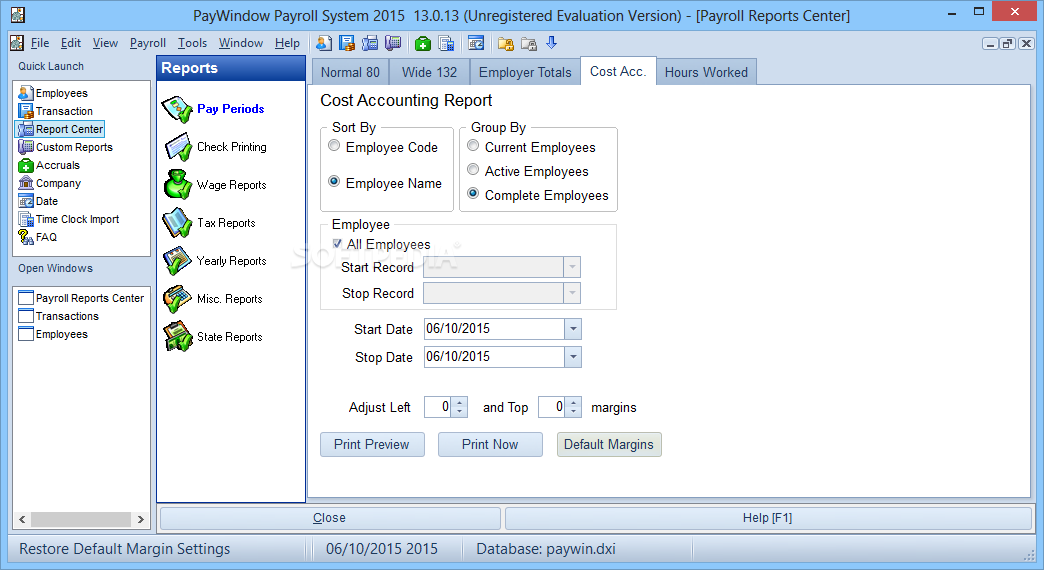Open Accruals from Quick Launch
The width and height of the screenshot is (1044, 570).
pyautogui.click(x=49, y=165)
